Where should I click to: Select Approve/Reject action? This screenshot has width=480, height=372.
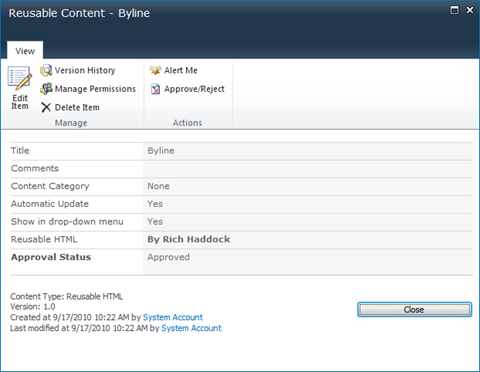(194, 89)
